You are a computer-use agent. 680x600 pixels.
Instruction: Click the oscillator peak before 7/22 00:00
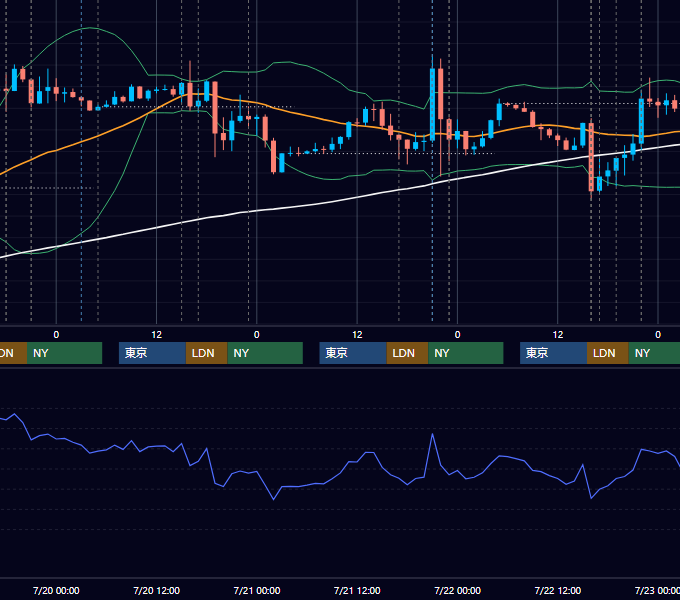tap(432, 434)
